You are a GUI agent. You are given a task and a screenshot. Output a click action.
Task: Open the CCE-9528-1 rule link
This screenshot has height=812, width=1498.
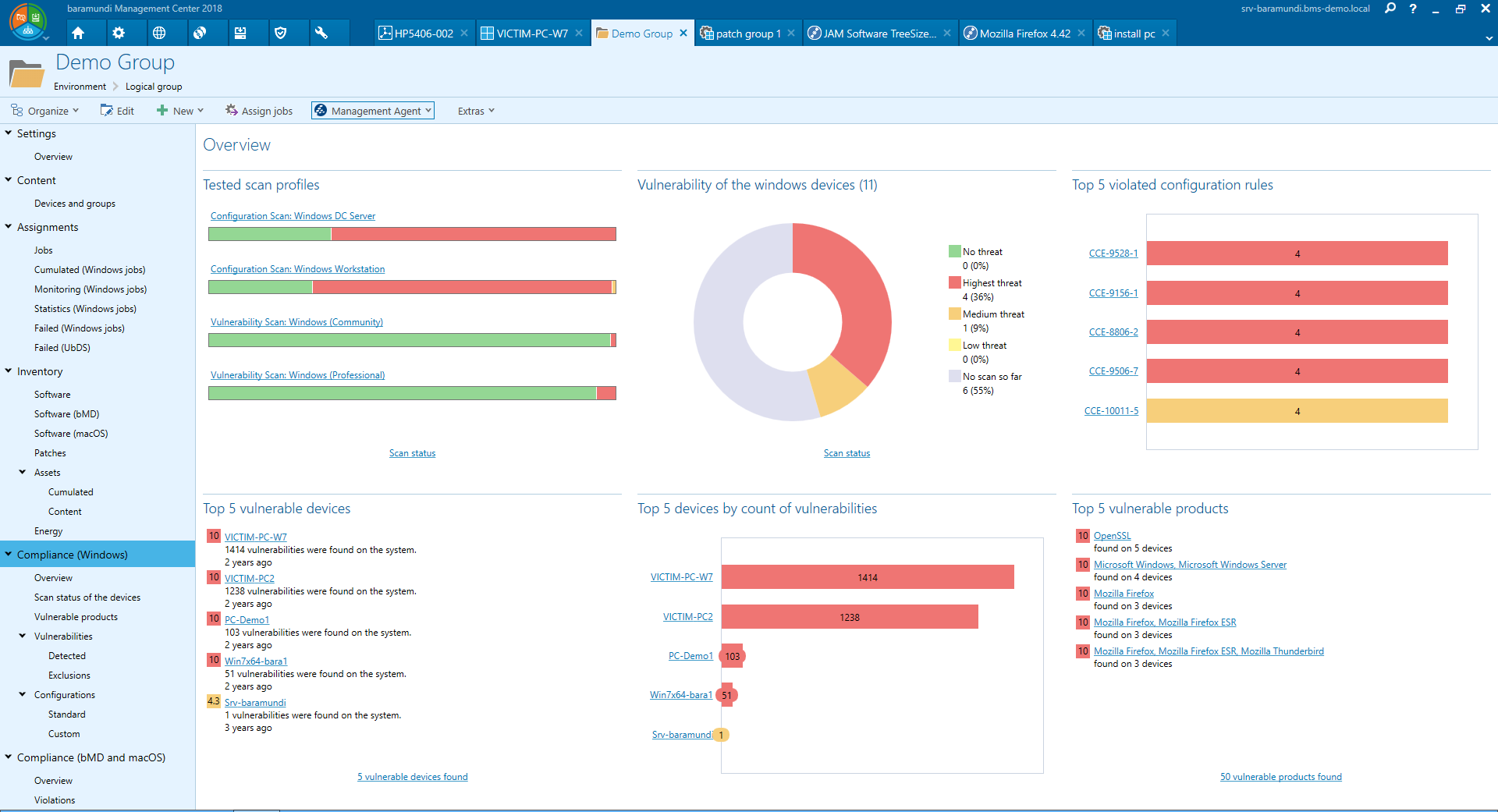[1113, 254]
